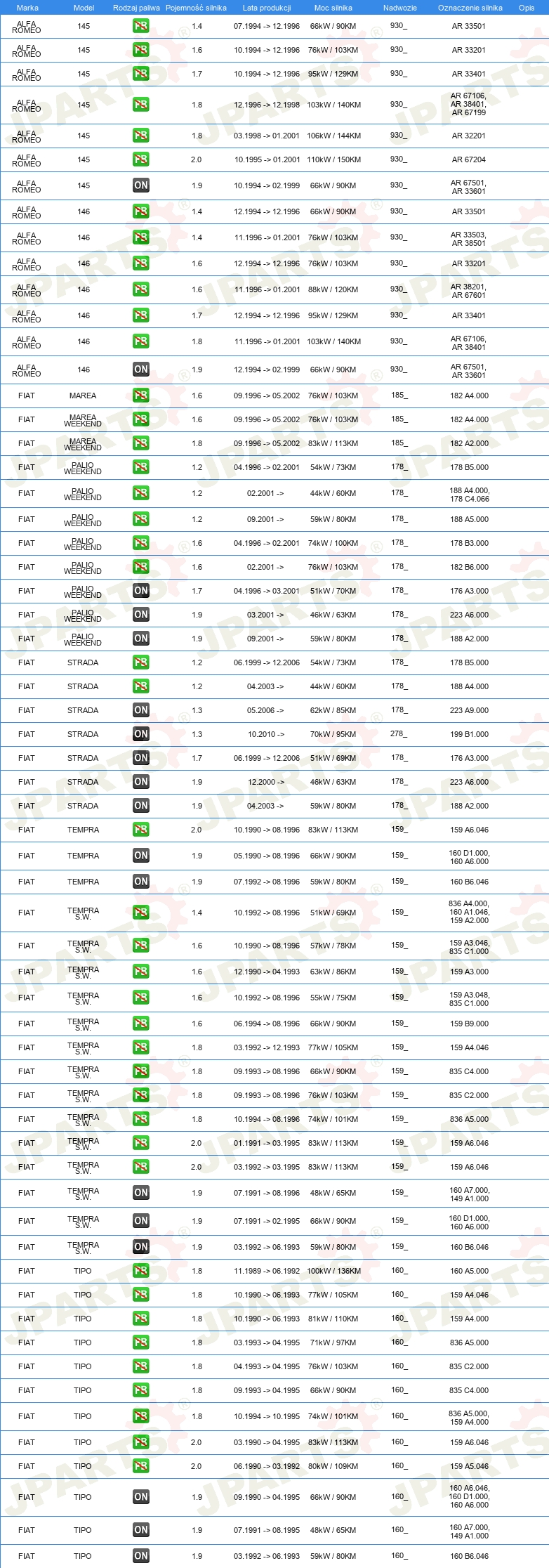Click diesel icon in Strada 1.9 80KM row
This screenshot has height=1568, width=549.
[141, 806]
